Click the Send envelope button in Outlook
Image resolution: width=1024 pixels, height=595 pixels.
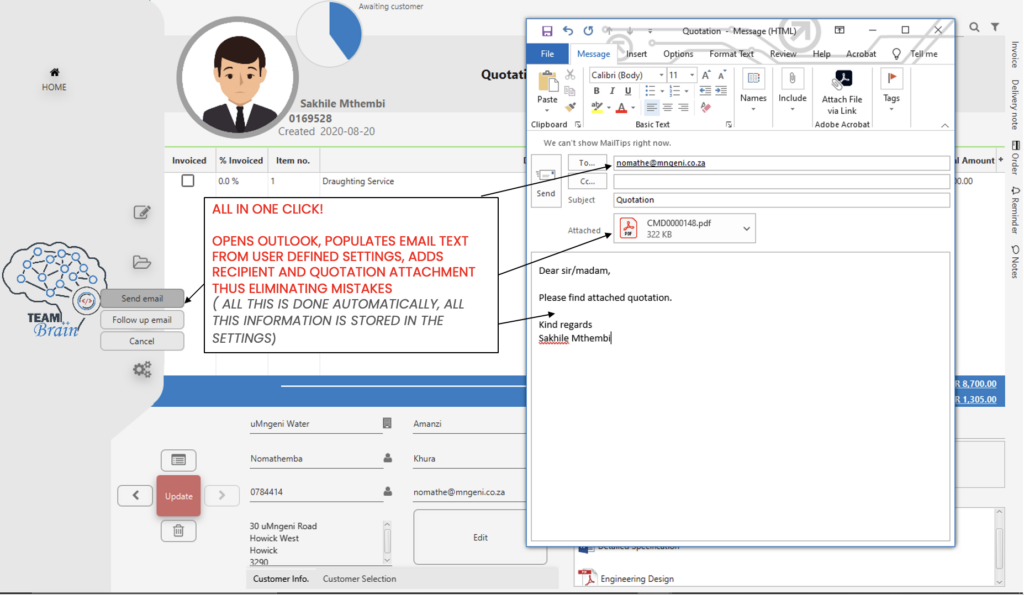[x=546, y=181]
